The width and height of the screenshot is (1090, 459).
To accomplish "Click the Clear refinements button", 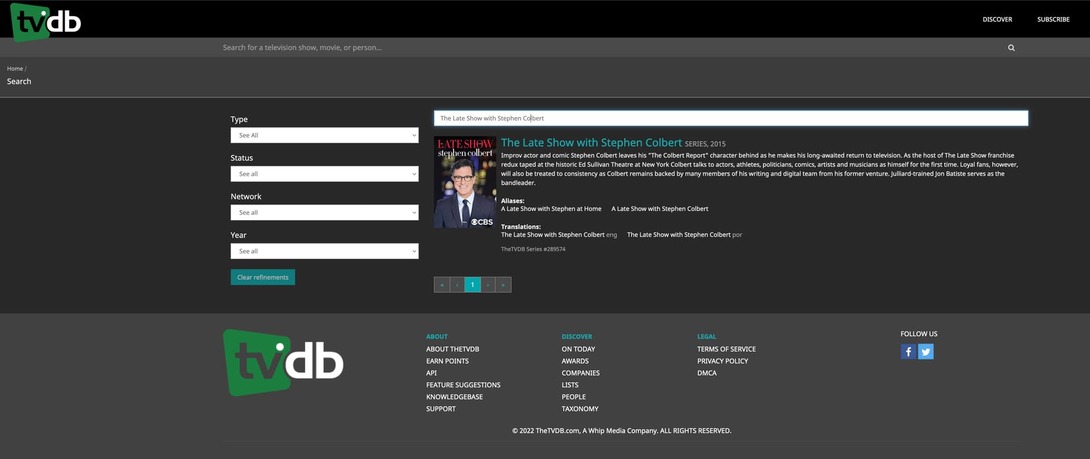I will coord(263,277).
